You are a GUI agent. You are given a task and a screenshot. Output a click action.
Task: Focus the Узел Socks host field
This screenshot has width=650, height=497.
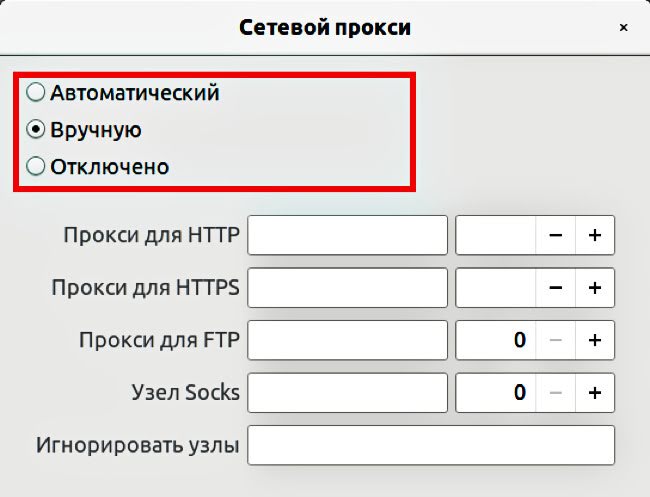tap(347, 393)
